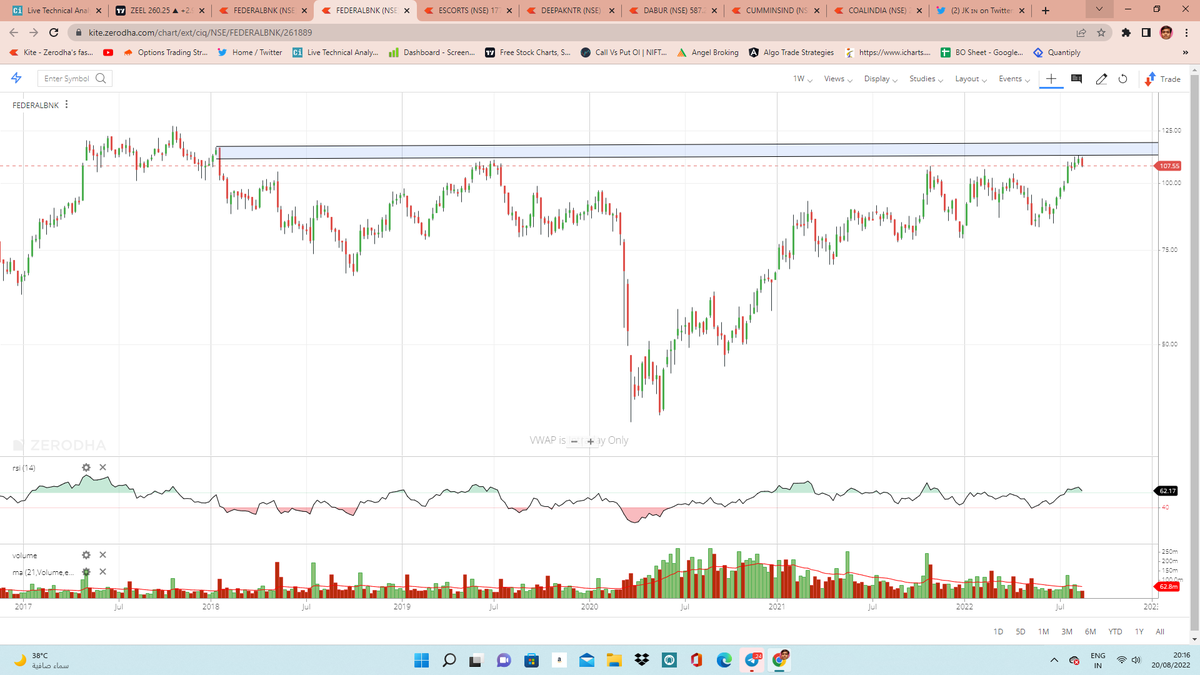Viewport: 1200px width, 675px height.
Task: Open the Studies dropdown
Action: 925,78
